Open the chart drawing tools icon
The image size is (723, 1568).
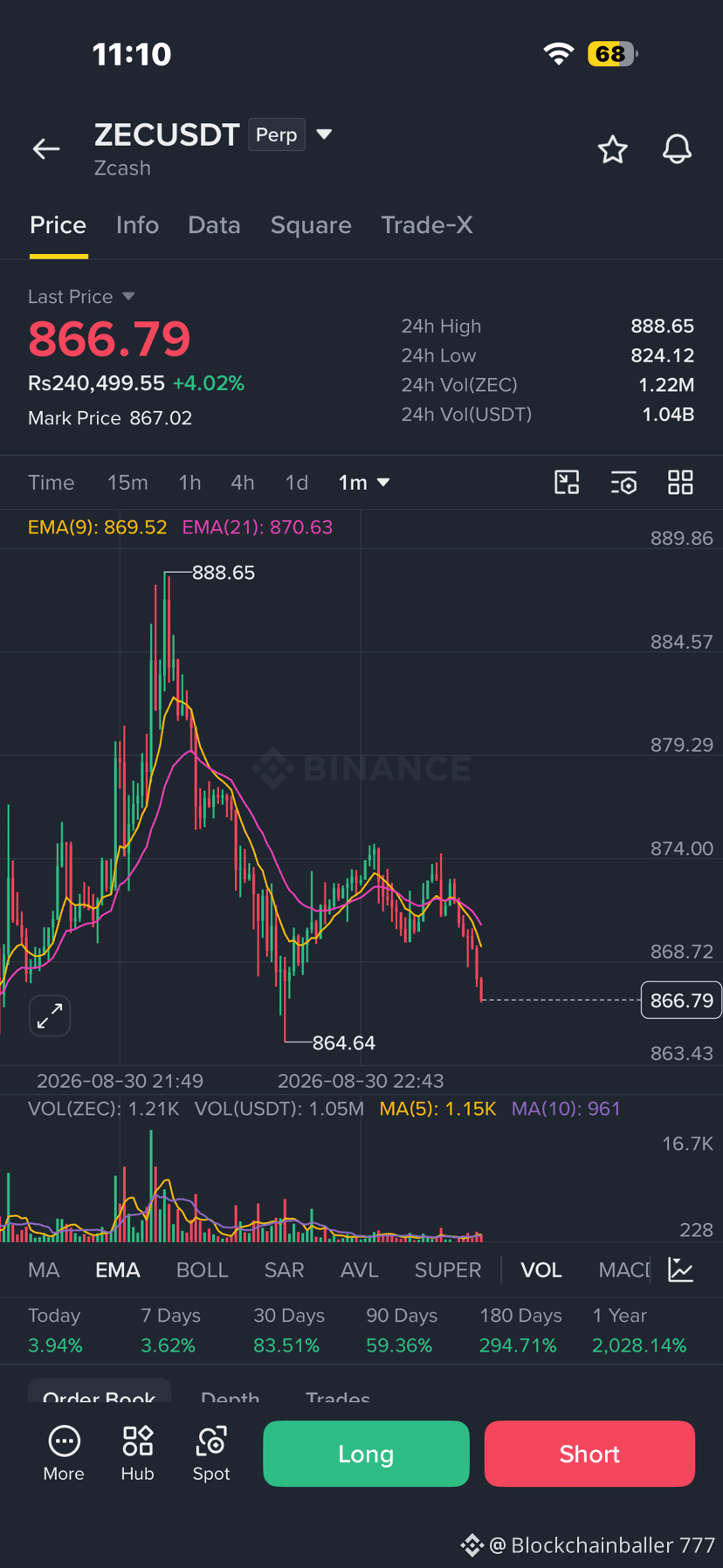[x=567, y=483]
